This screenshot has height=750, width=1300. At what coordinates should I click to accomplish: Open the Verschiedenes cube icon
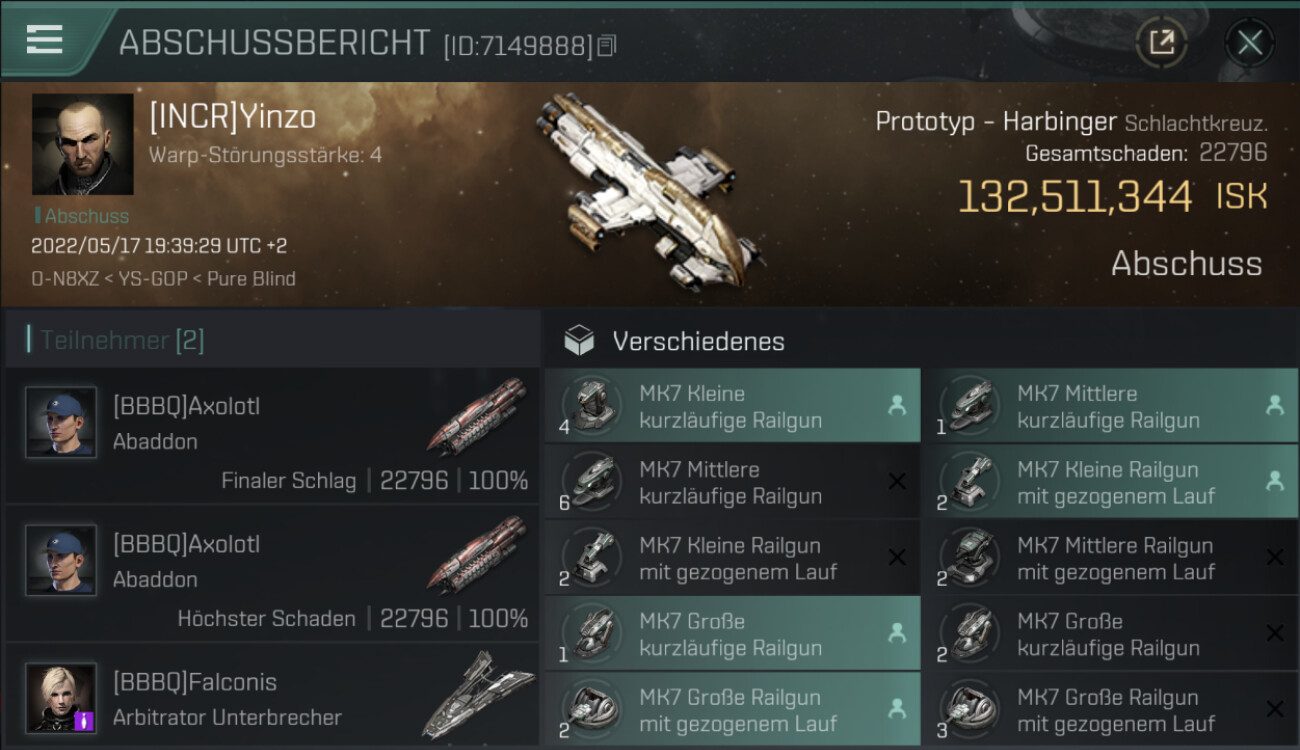579,341
